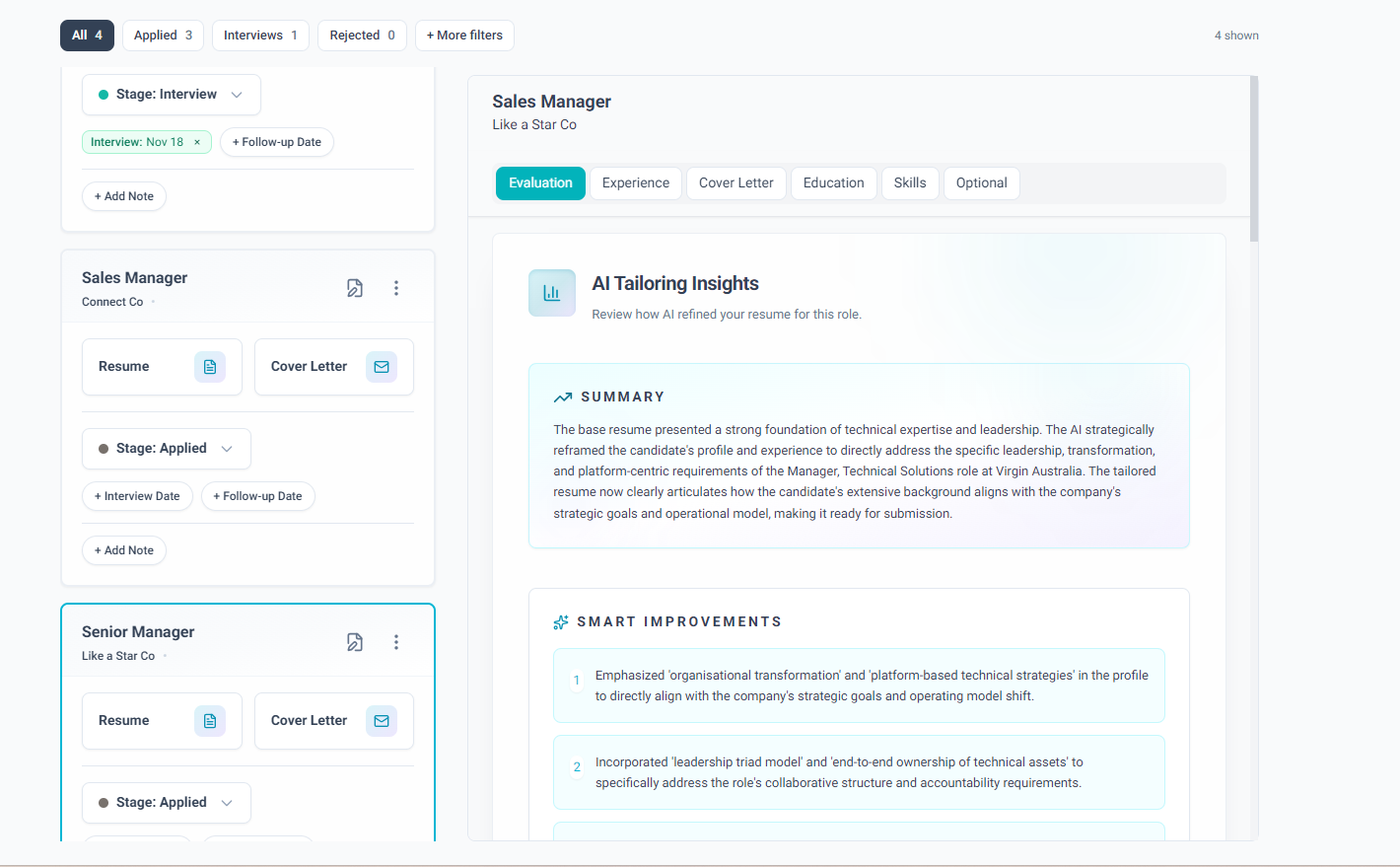Click the sparkle icon beside SMART IMPROVEMENTS
1400x867 pixels.
[x=560, y=621]
